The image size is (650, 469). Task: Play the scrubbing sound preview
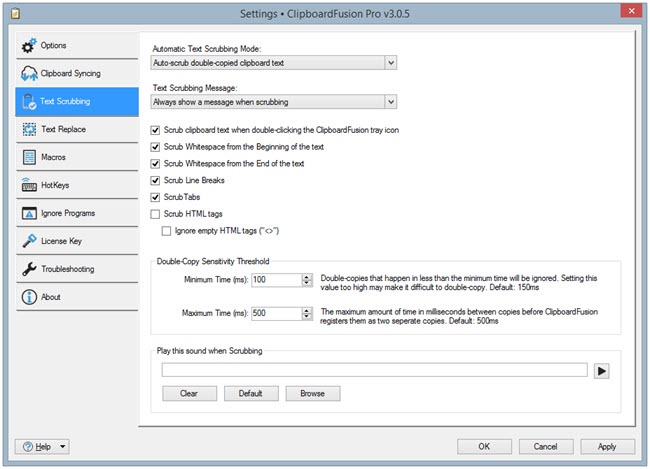coord(601,371)
